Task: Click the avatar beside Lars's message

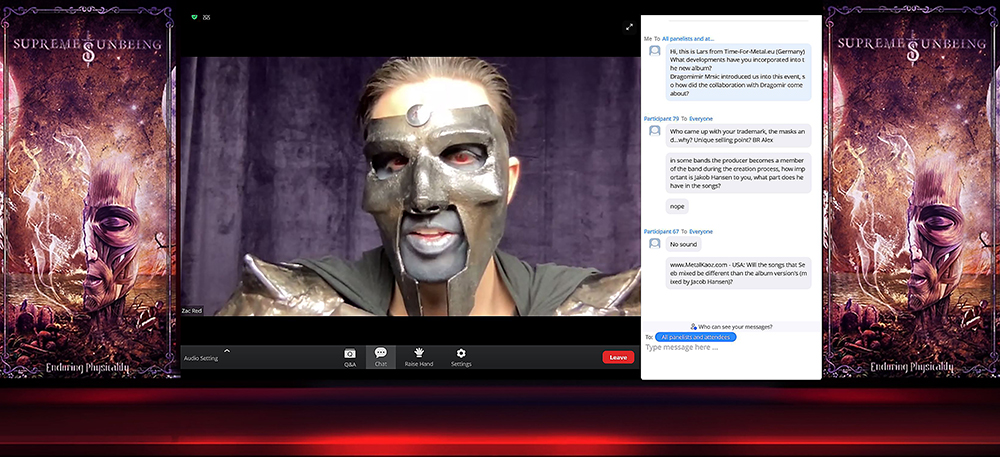Action: click(x=655, y=50)
